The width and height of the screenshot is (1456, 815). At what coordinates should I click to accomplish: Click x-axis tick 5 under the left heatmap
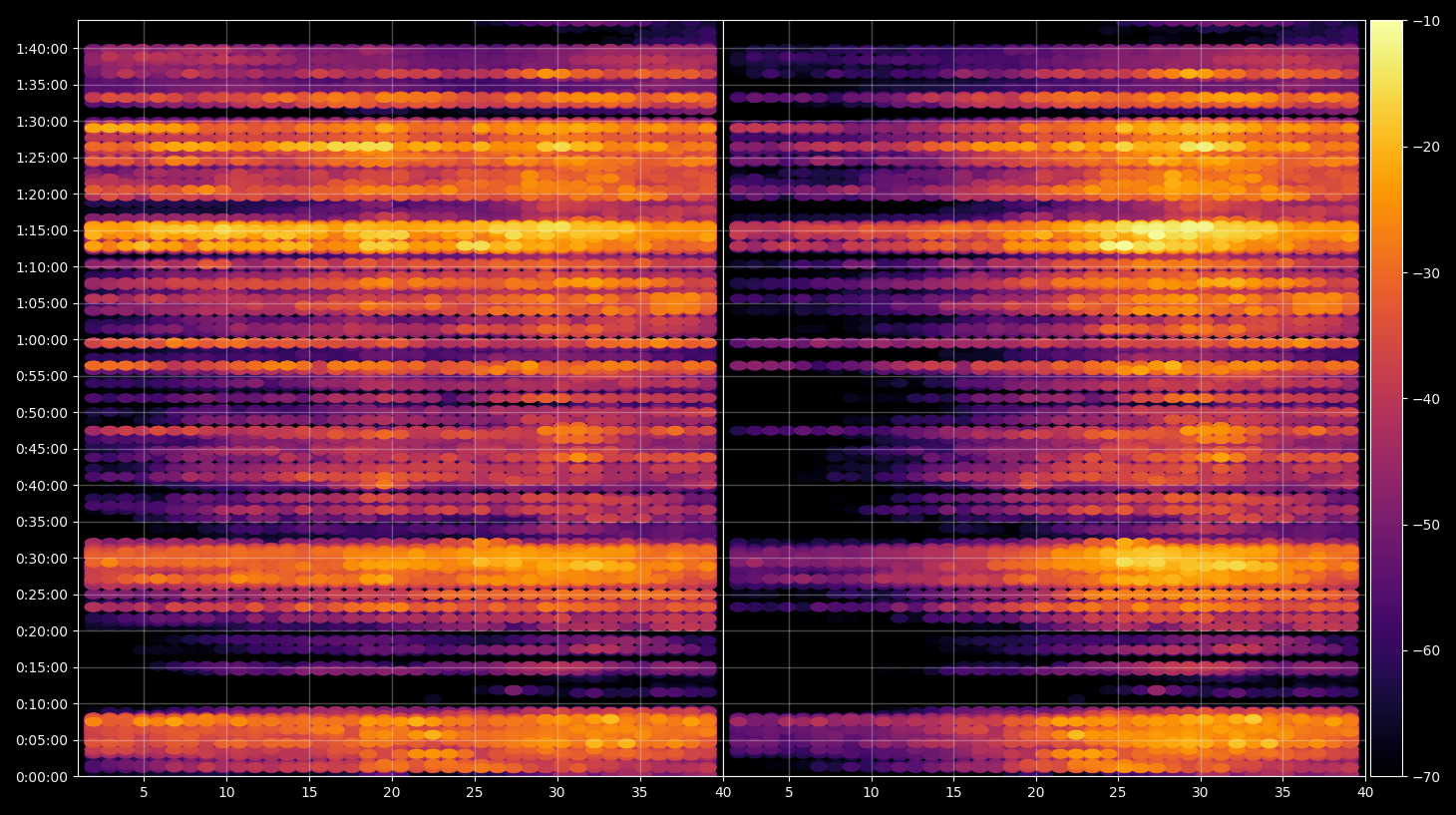tap(144, 793)
